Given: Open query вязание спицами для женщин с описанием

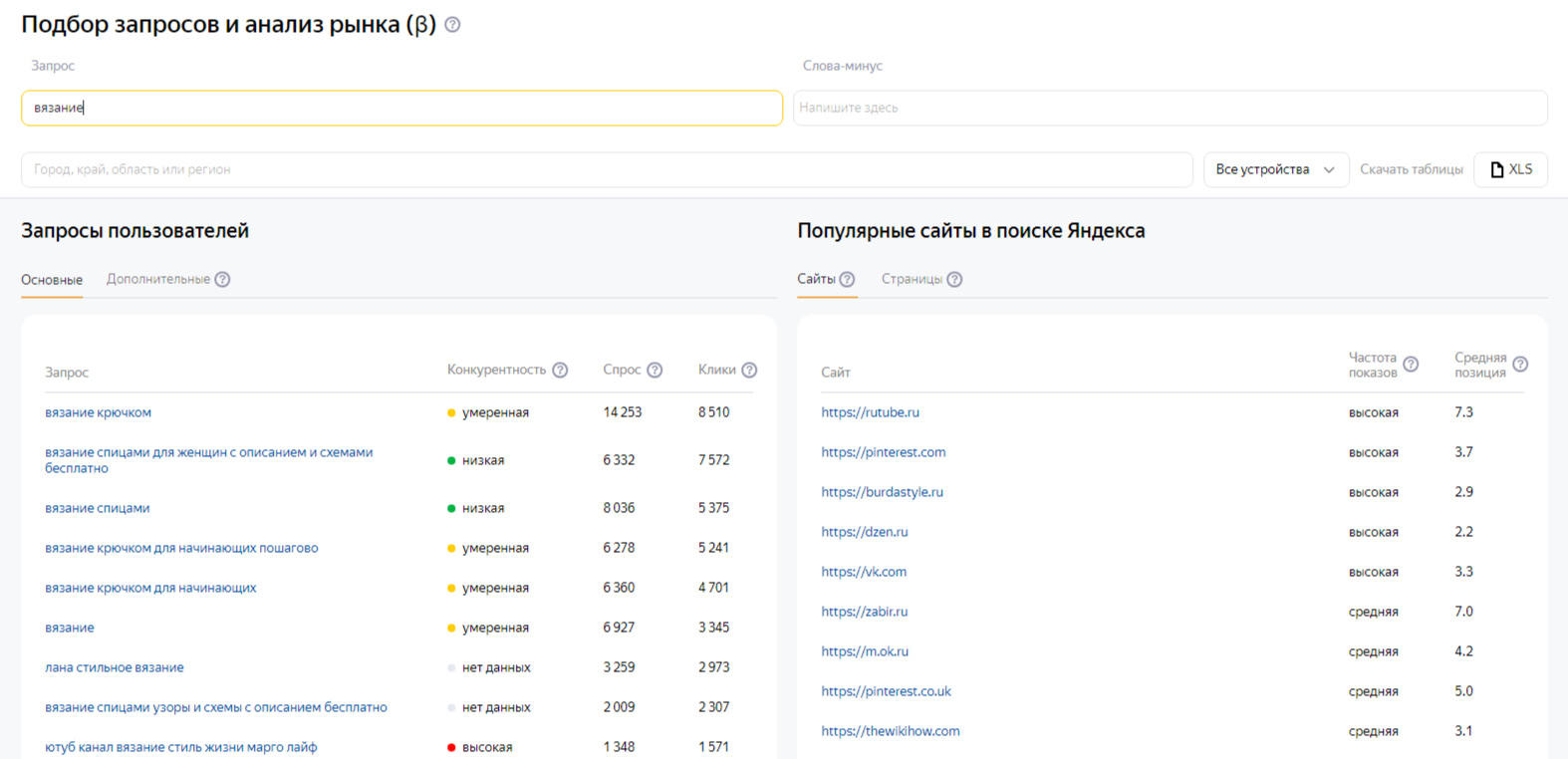Looking at the screenshot, I should click(x=208, y=460).
